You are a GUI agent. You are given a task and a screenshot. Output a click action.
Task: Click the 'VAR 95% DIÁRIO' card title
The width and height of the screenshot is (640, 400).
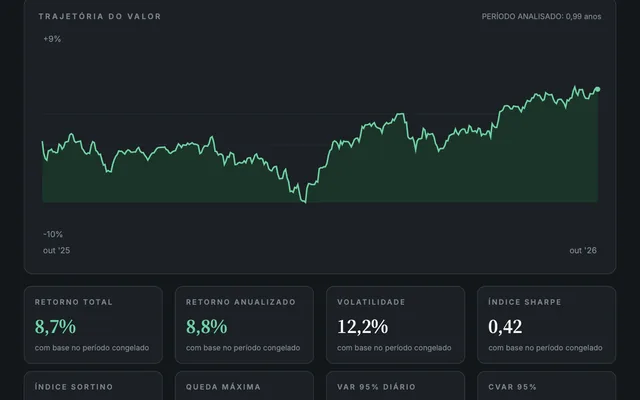click(x=376, y=387)
